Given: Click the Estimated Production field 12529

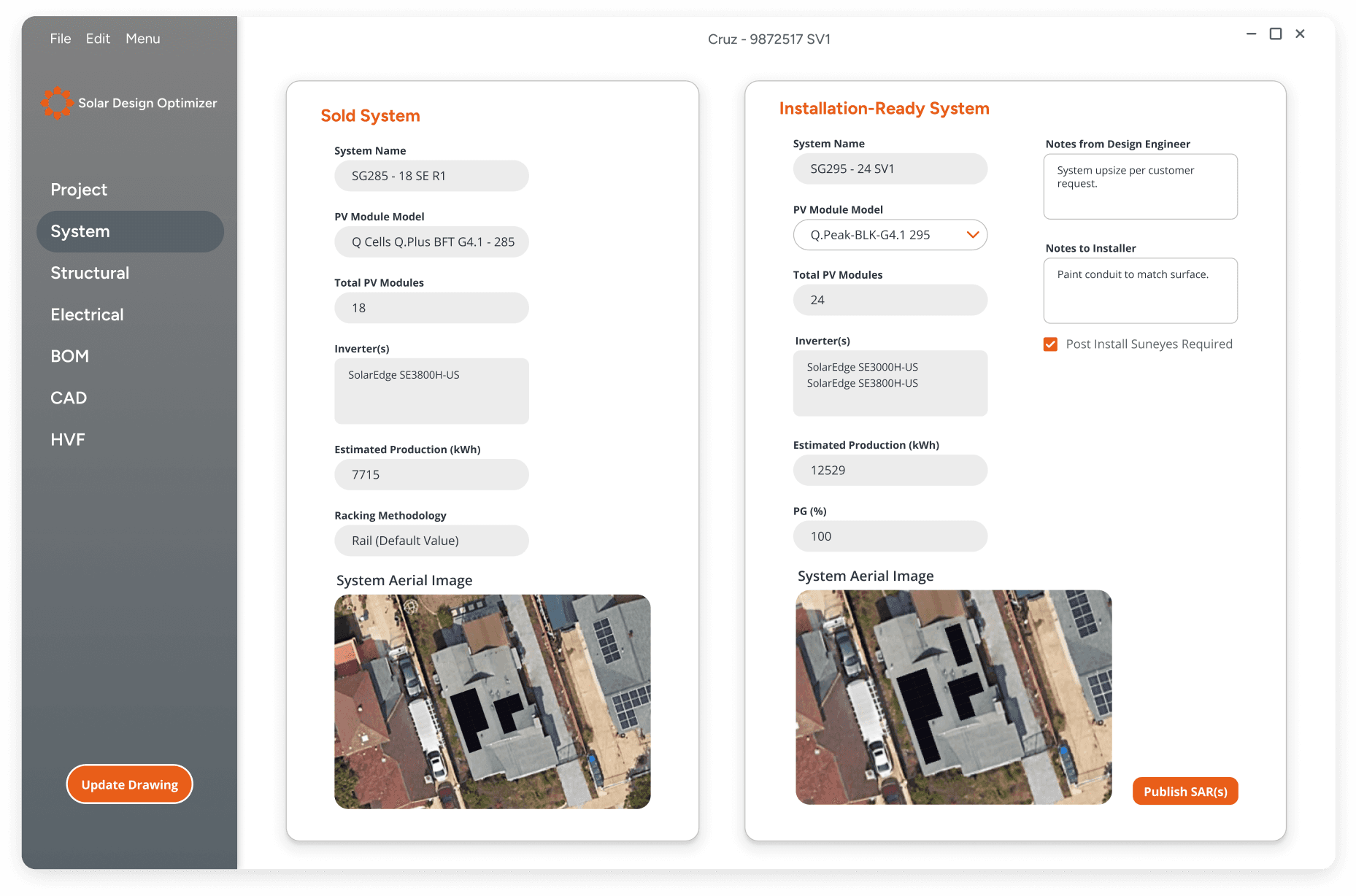Looking at the screenshot, I should pos(890,471).
